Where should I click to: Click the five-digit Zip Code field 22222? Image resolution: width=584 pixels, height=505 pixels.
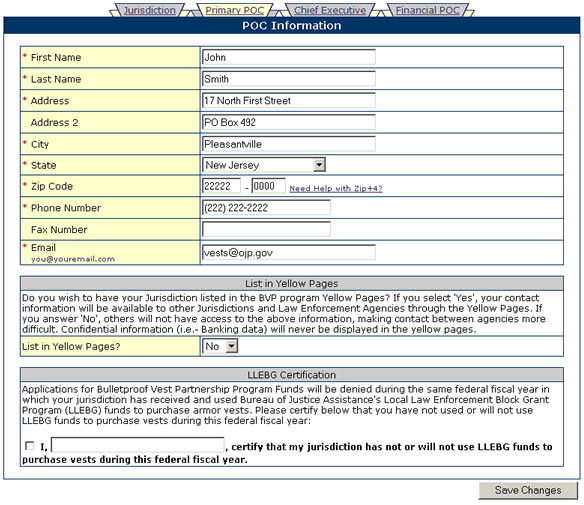[x=221, y=186]
